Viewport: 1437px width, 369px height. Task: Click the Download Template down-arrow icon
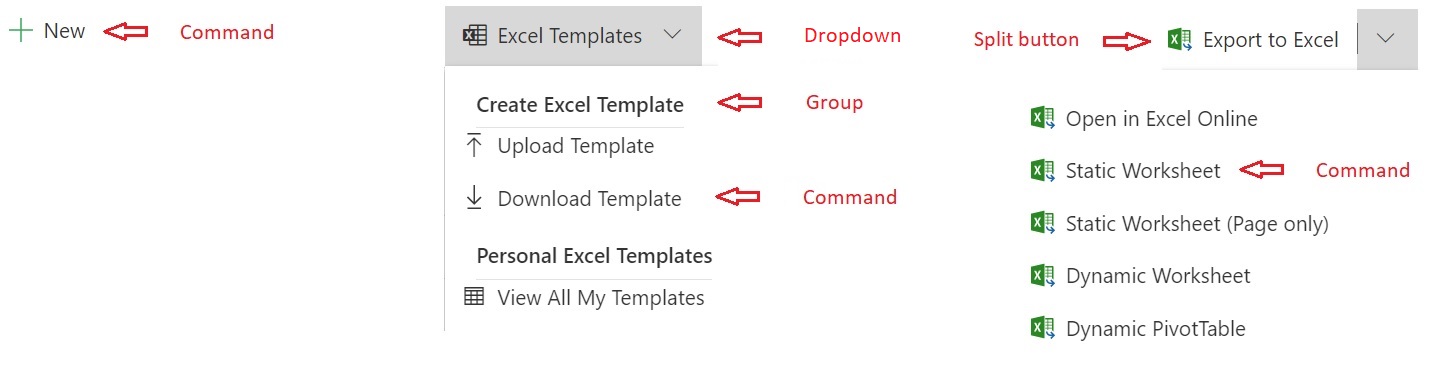474,198
